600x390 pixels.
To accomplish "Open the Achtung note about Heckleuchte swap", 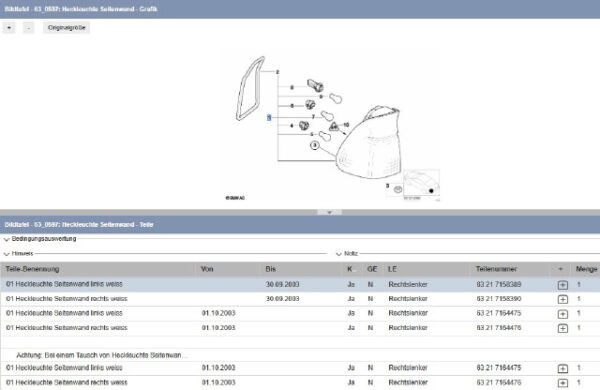I will tap(102, 355).
